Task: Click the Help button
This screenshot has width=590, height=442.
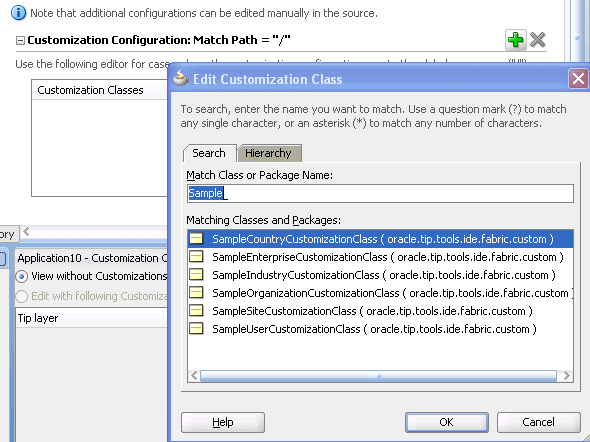Action: click(223, 422)
